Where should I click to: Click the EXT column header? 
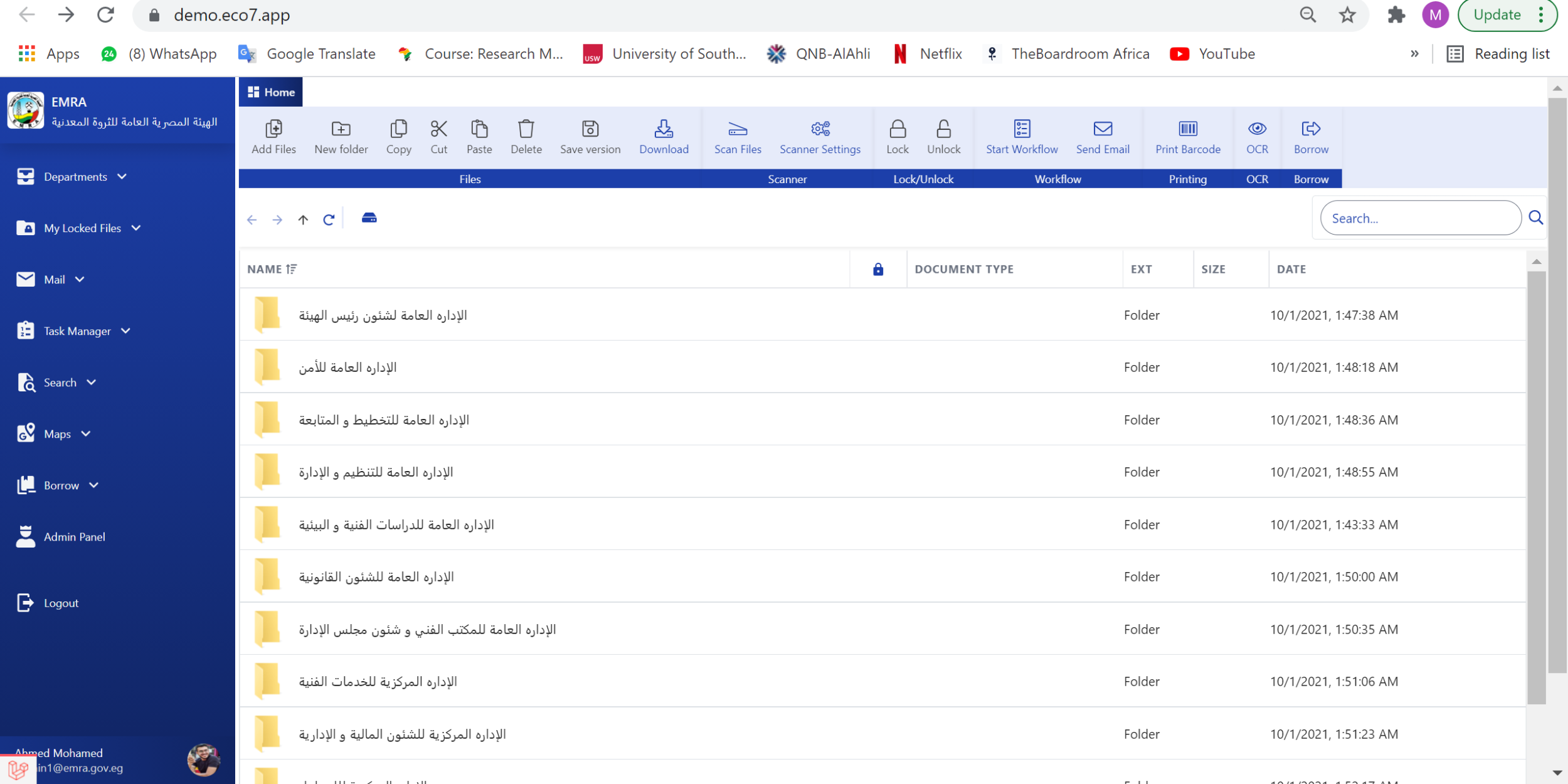coord(1141,269)
